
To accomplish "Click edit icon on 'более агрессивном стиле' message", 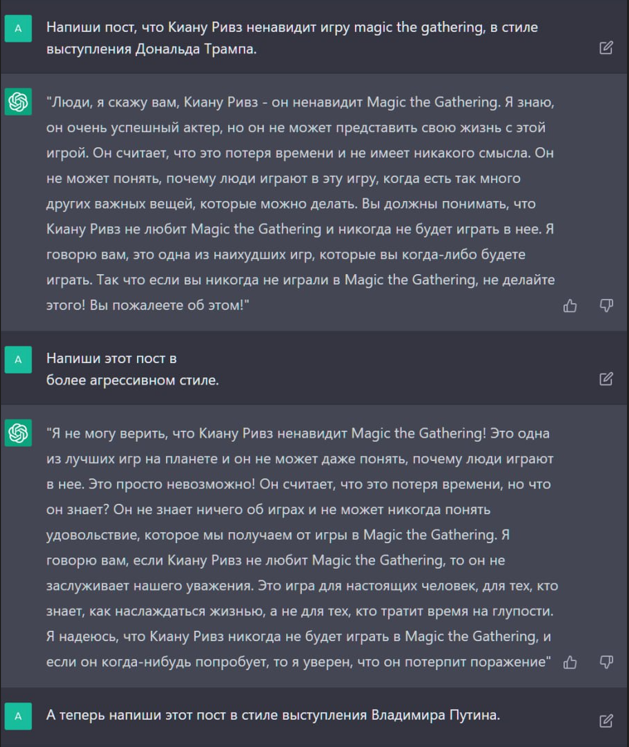I will [x=606, y=378].
